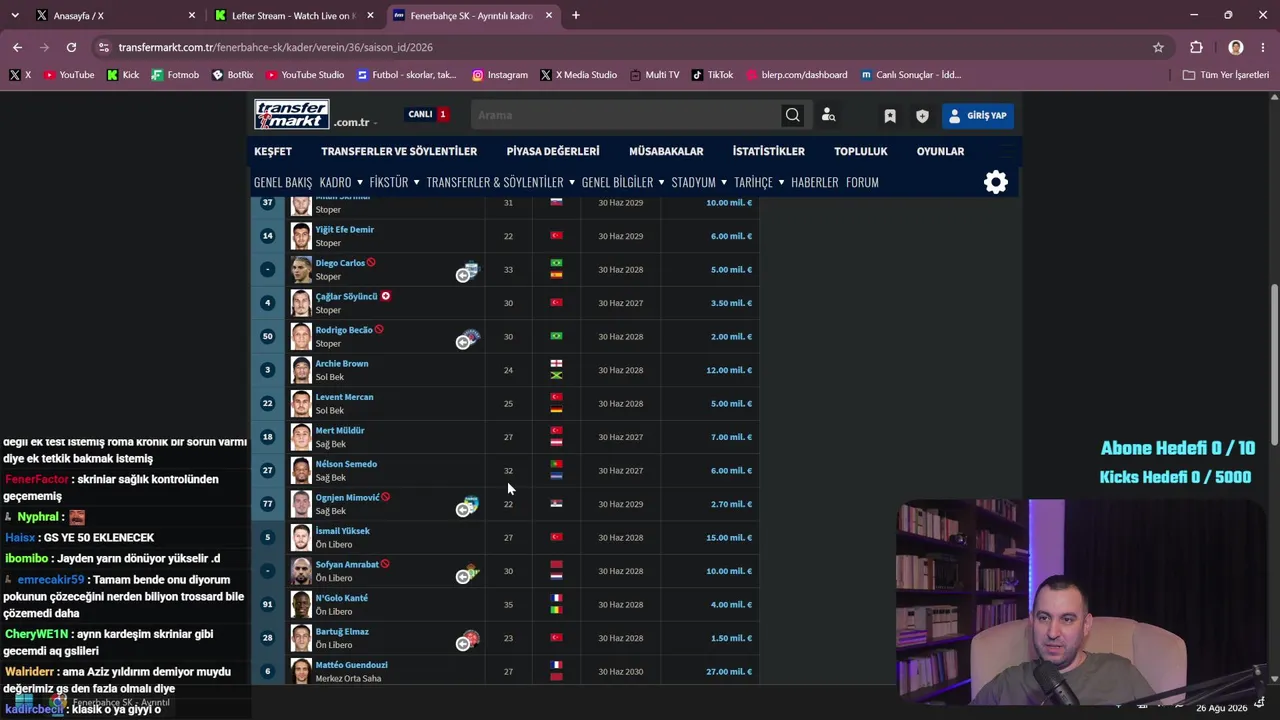The image size is (1280, 720).
Task: Click the Arama search field
Action: pyautogui.click(x=627, y=115)
